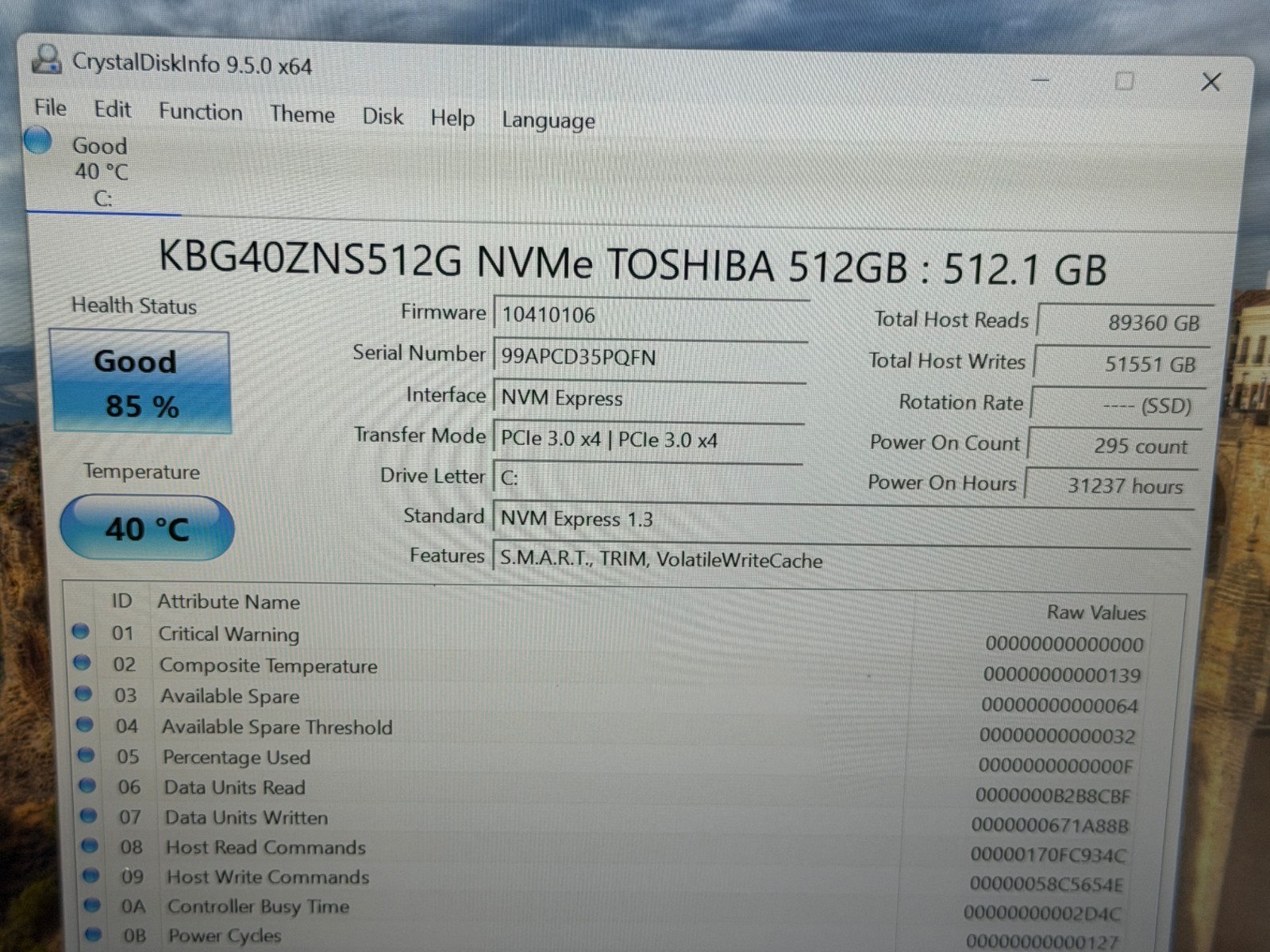Click the Transfer Mode field PCIe 3.0 x4
Image resolution: width=1270 pixels, height=952 pixels.
pyautogui.click(x=648, y=440)
